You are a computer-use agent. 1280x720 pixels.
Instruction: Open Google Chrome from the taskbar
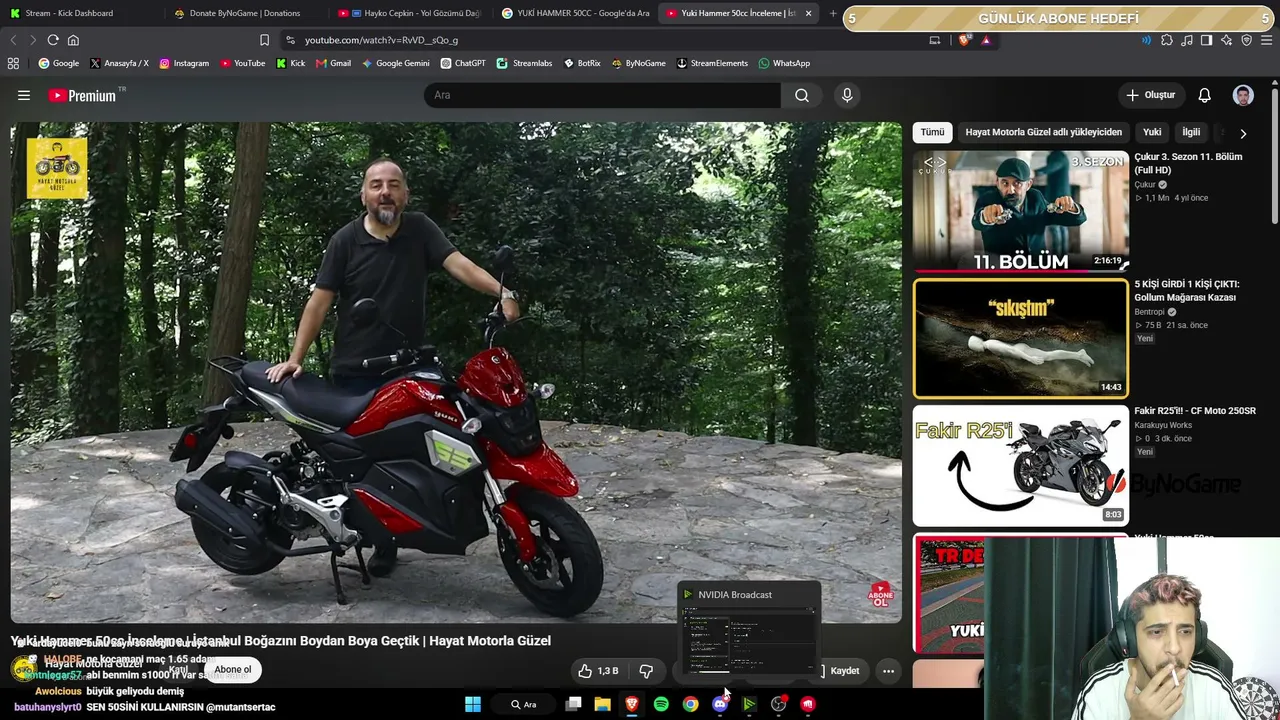tap(690, 704)
